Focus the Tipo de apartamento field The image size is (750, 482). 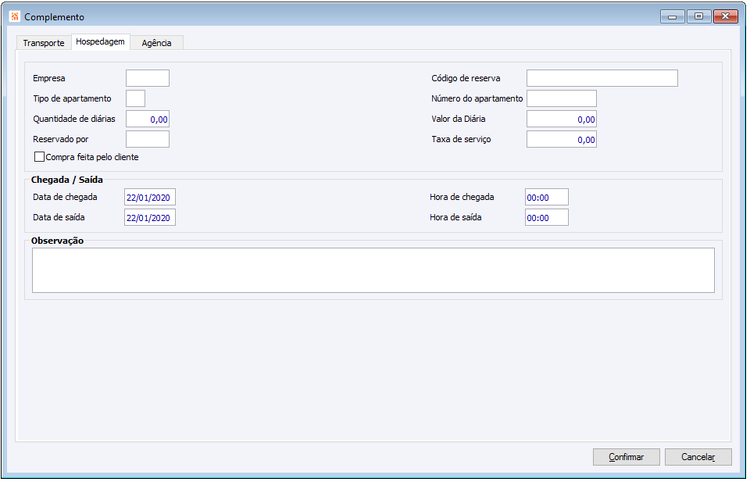pyautogui.click(x=136, y=99)
